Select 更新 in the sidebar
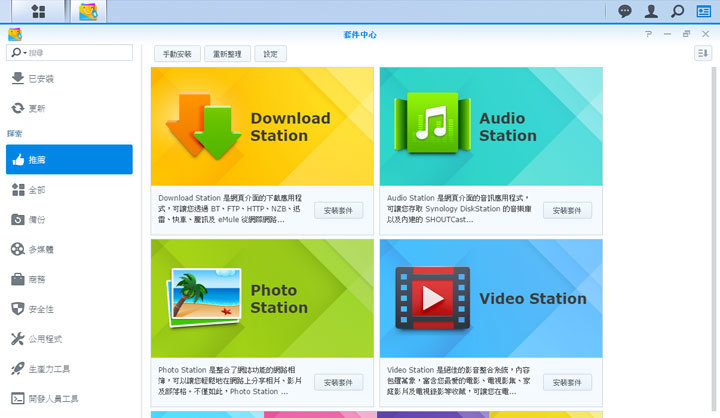 point(35,108)
